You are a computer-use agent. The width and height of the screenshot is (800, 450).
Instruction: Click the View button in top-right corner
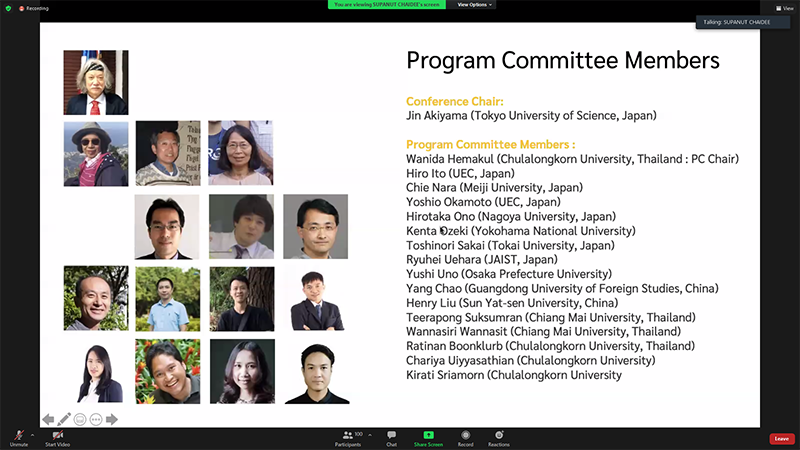click(785, 8)
